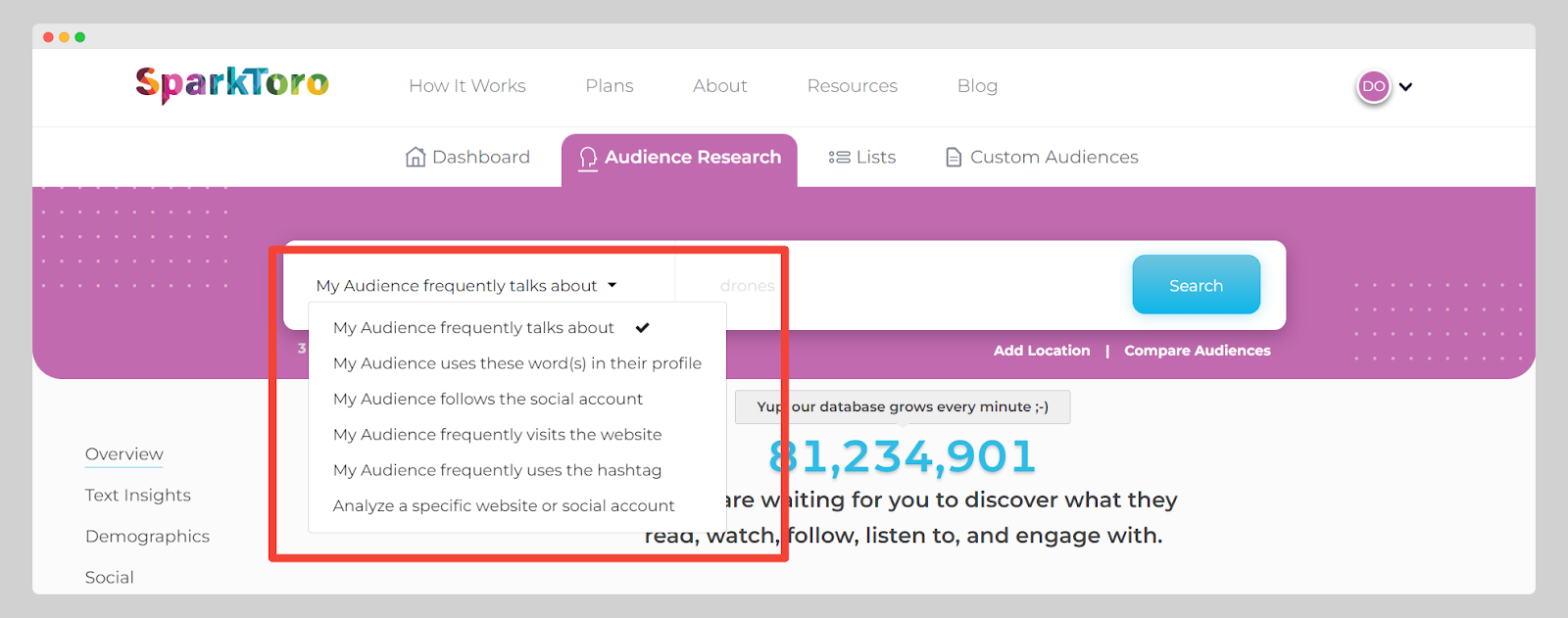Open Social in sidebar
The width and height of the screenshot is (1568, 618).
point(110,578)
